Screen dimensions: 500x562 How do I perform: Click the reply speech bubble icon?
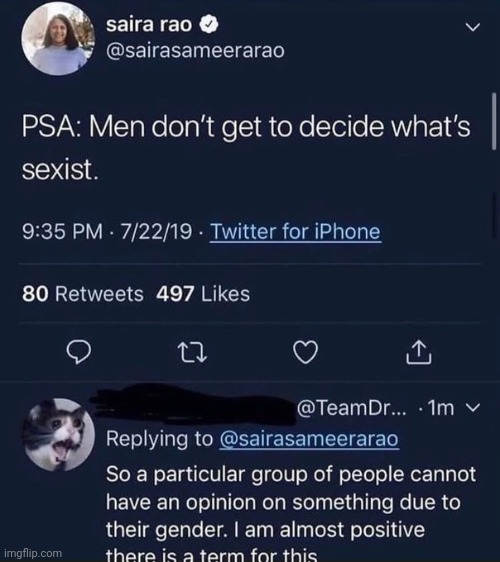pos(78,352)
